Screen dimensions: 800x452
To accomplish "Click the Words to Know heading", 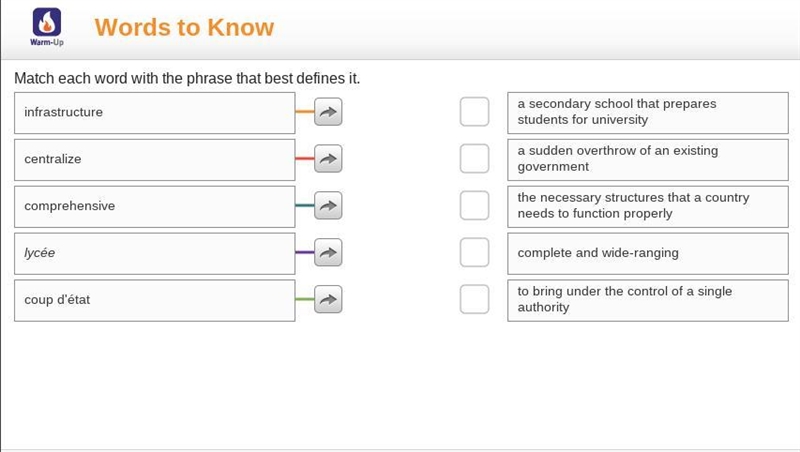I will coord(184,27).
